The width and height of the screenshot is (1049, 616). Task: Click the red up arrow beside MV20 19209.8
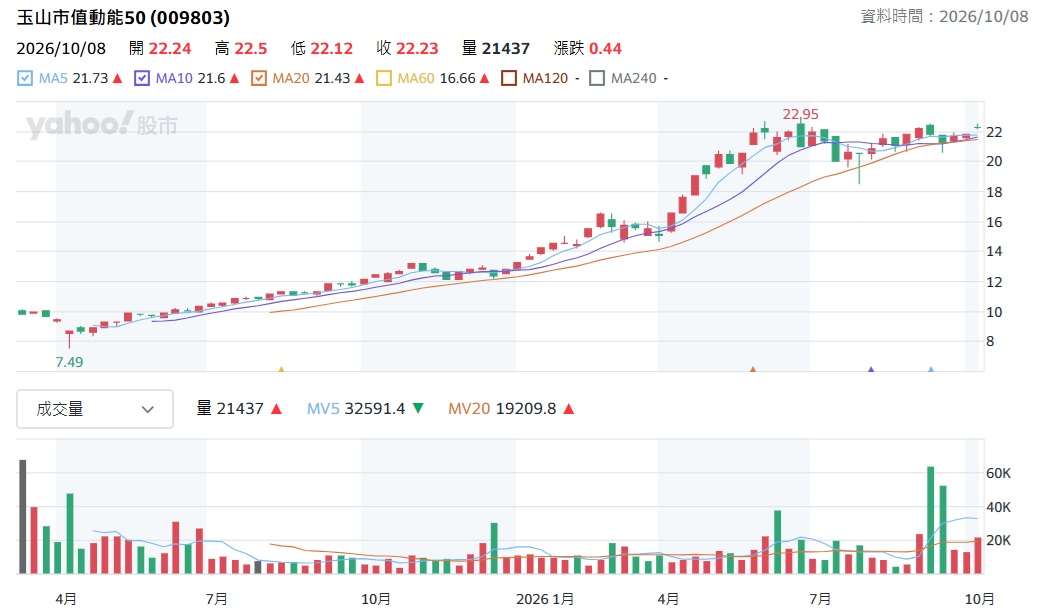tap(569, 409)
